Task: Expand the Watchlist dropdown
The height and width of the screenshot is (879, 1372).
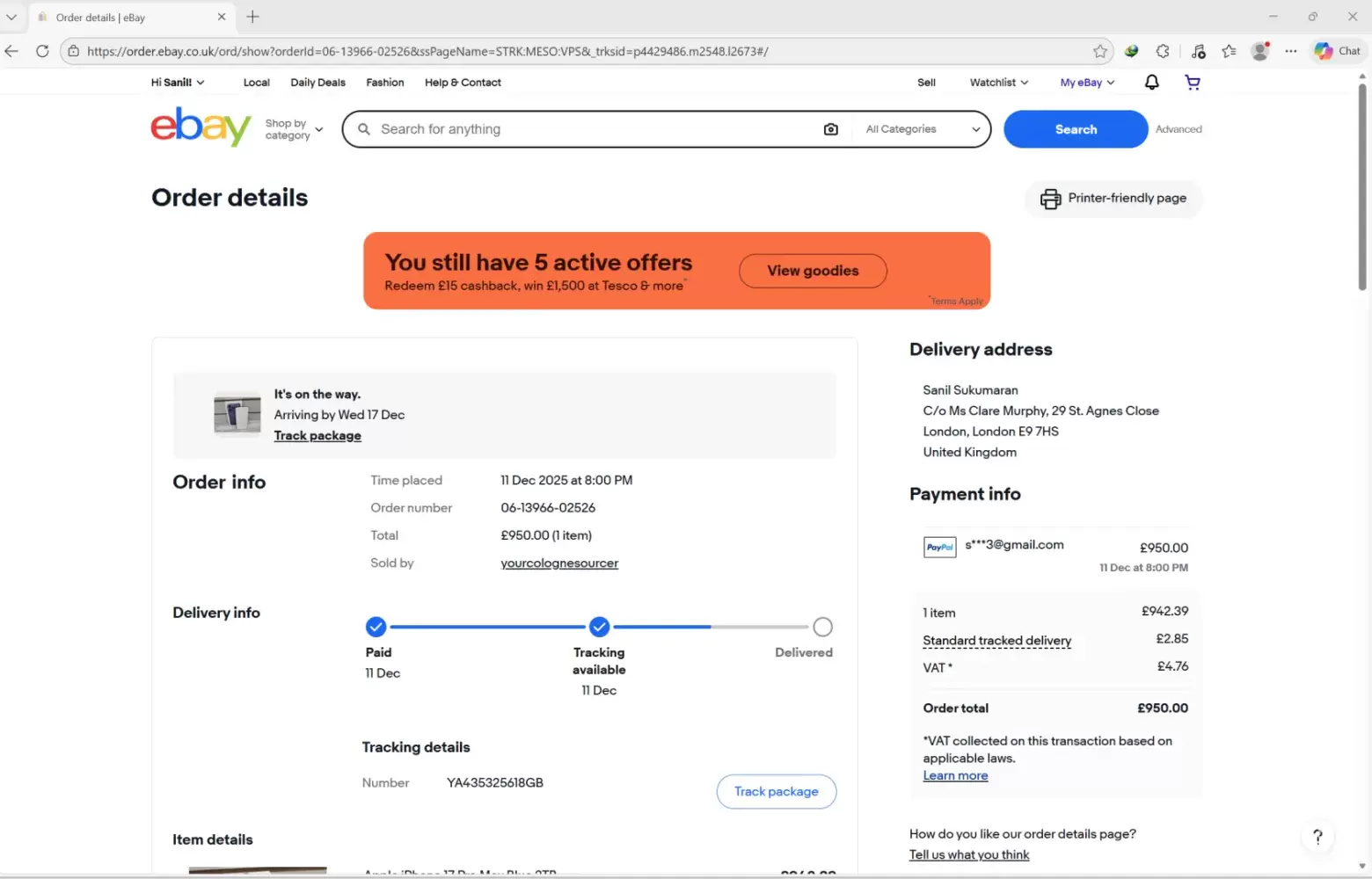Action: [998, 83]
